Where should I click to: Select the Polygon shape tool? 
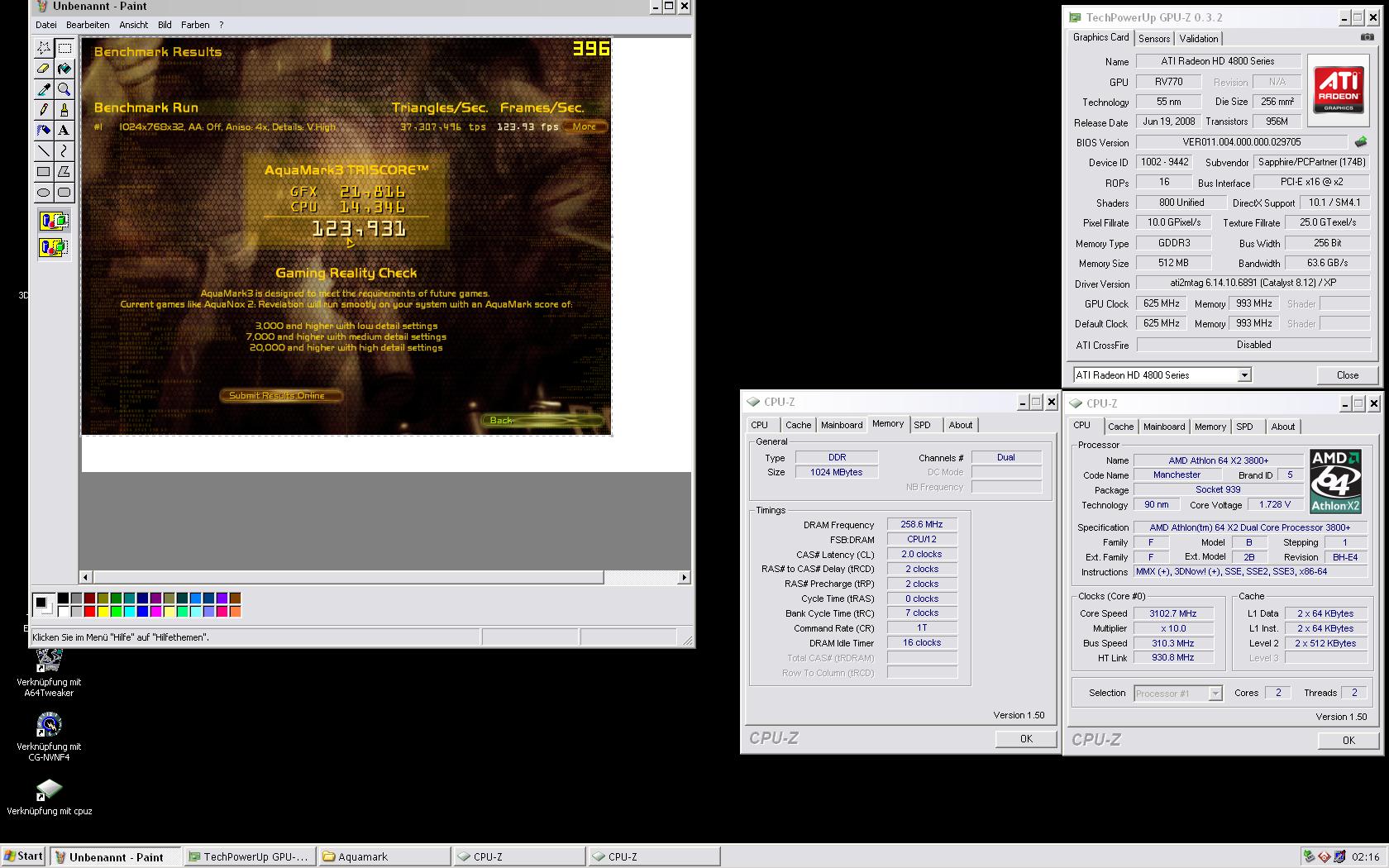[64, 172]
